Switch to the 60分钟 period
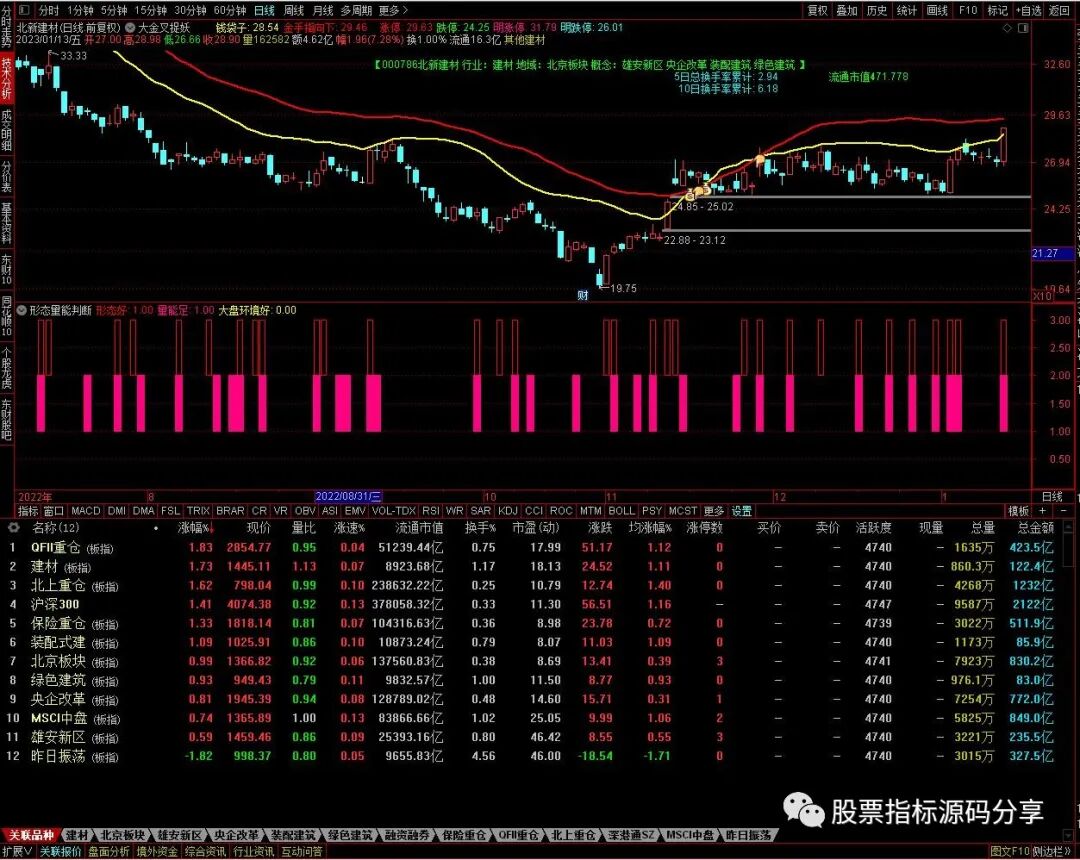This screenshot has height=860, width=1080. coord(230,10)
